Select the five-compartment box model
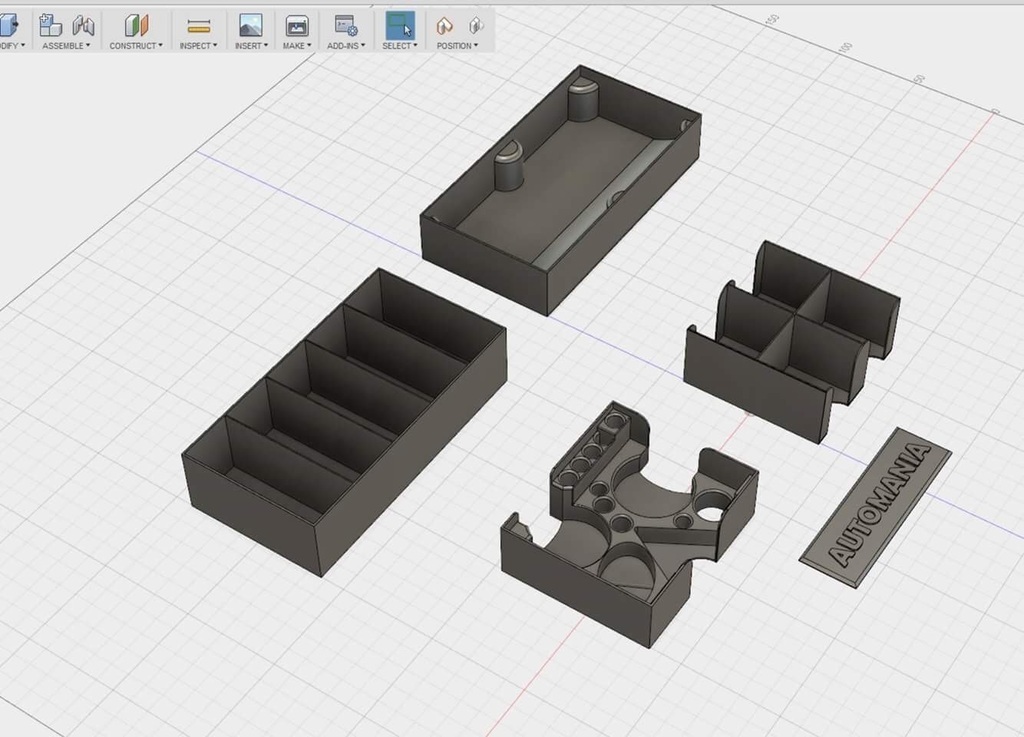The width and height of the screenshot is (1024, 737). (344, 422)
